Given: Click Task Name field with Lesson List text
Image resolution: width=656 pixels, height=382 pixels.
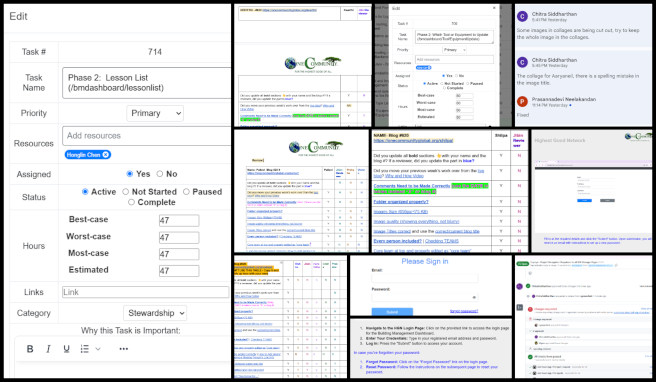Looking at the screenshot, I should point(146,82).
